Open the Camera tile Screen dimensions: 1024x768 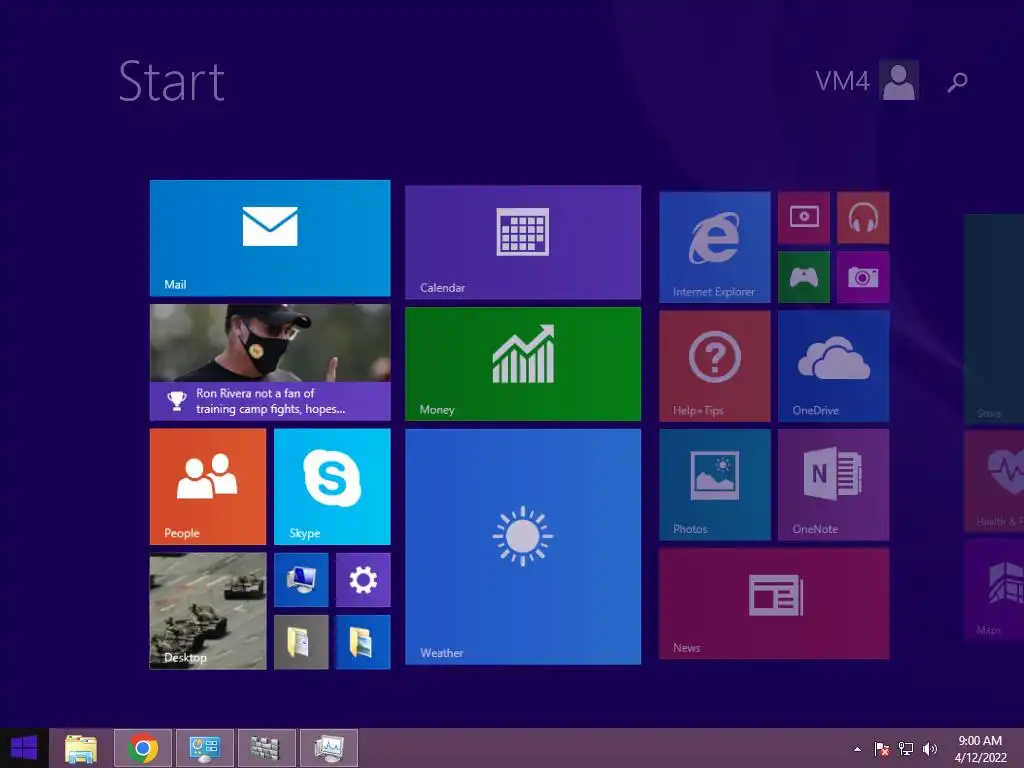coord(863,277)
